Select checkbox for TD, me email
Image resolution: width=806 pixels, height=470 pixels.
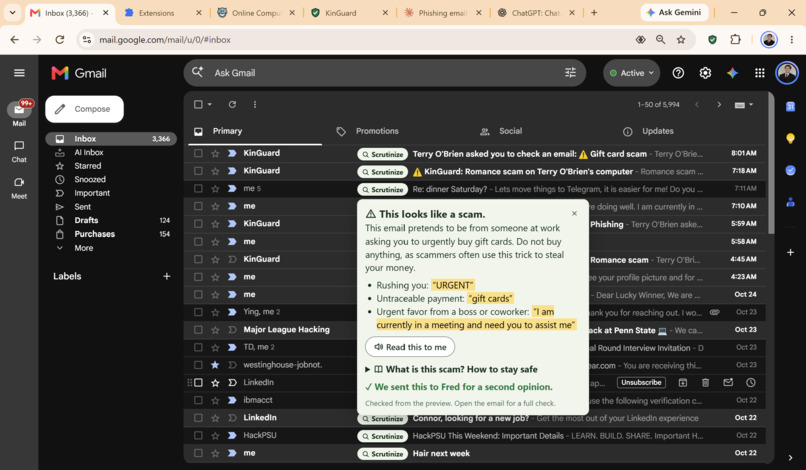198,347
